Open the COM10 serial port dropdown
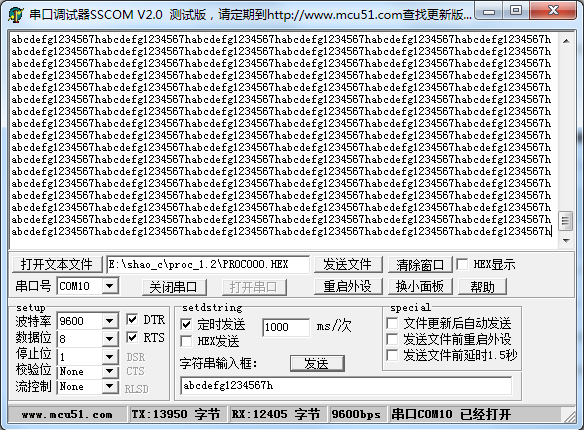The height and width of the screenshot is (430, 584). (110, 286)
